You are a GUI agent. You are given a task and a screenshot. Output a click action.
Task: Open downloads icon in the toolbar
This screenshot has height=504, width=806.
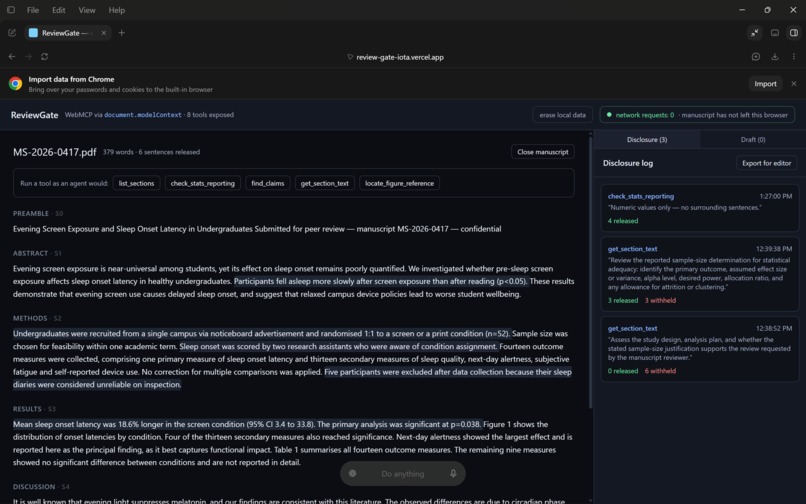click(775, 57)
